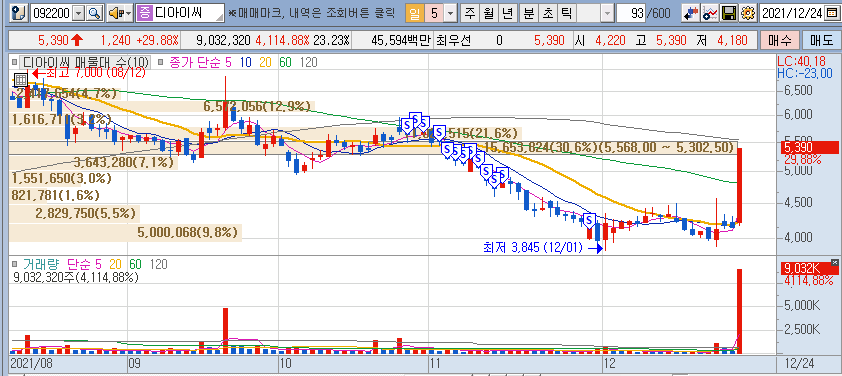
Task: Click the pink 5 moving average label
Action: [x=228, y=62]
